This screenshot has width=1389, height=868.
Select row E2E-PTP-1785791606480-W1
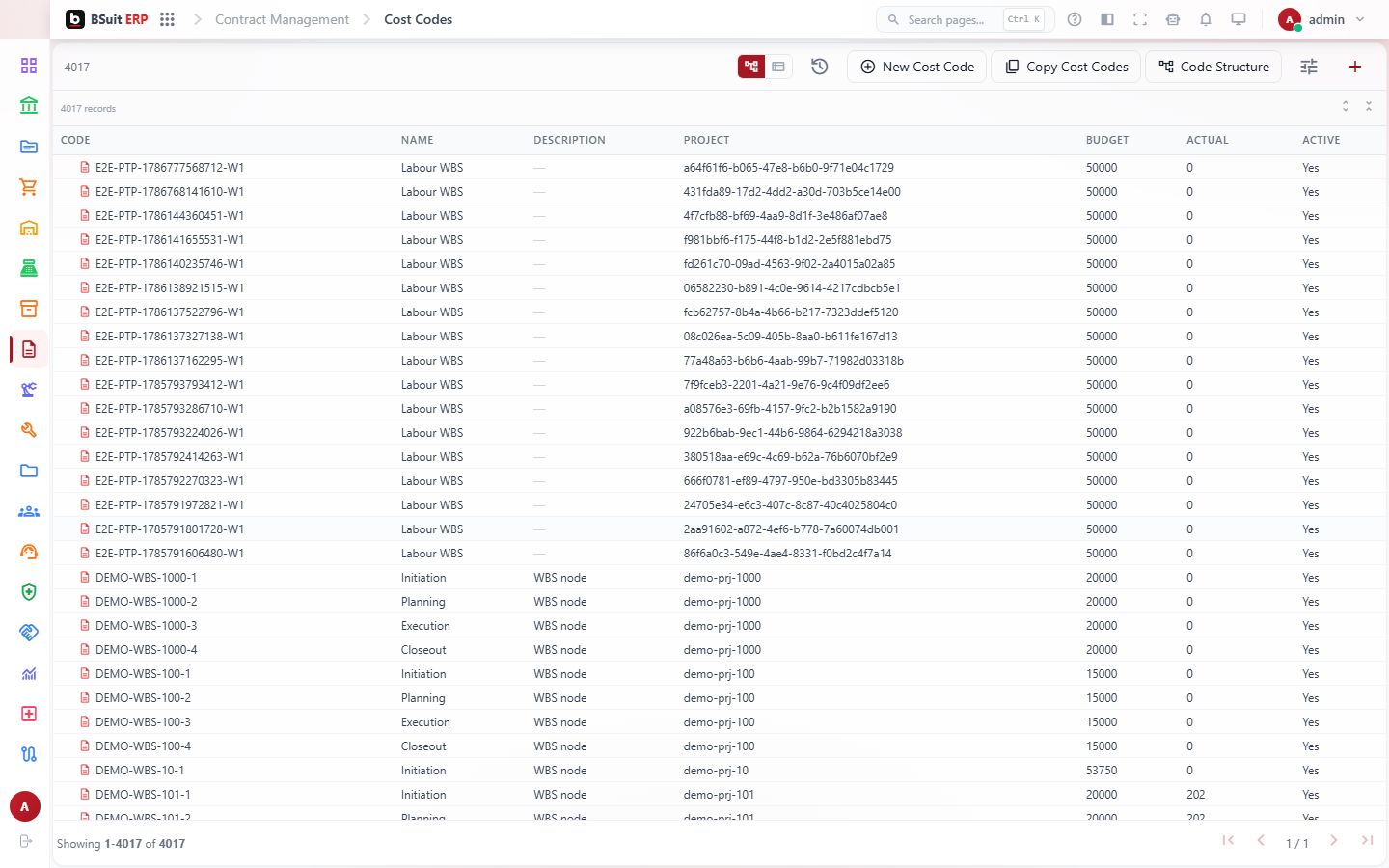click(x=719, y=553)
